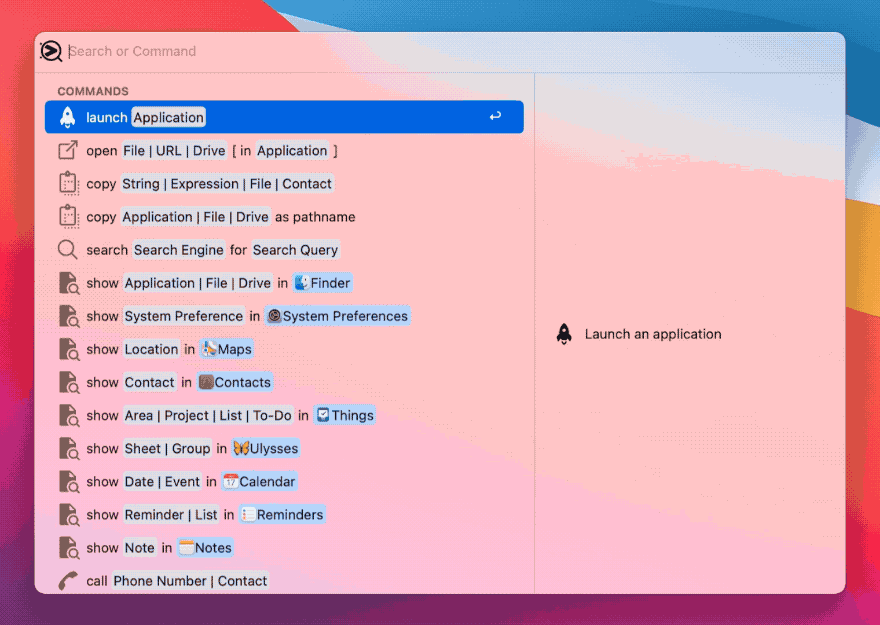Click the Reminders app token

point(282,514)
